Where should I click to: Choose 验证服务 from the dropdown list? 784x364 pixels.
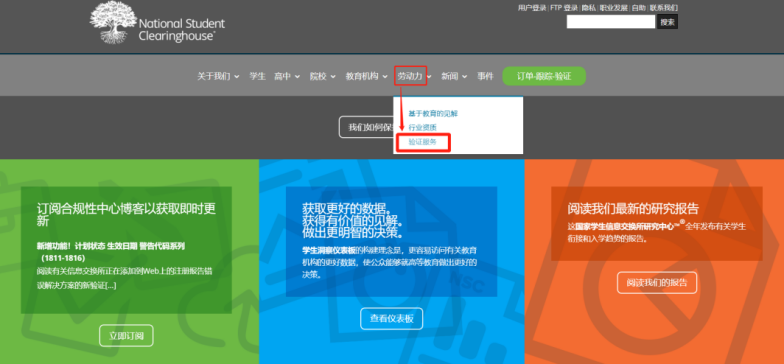point(422,142)
